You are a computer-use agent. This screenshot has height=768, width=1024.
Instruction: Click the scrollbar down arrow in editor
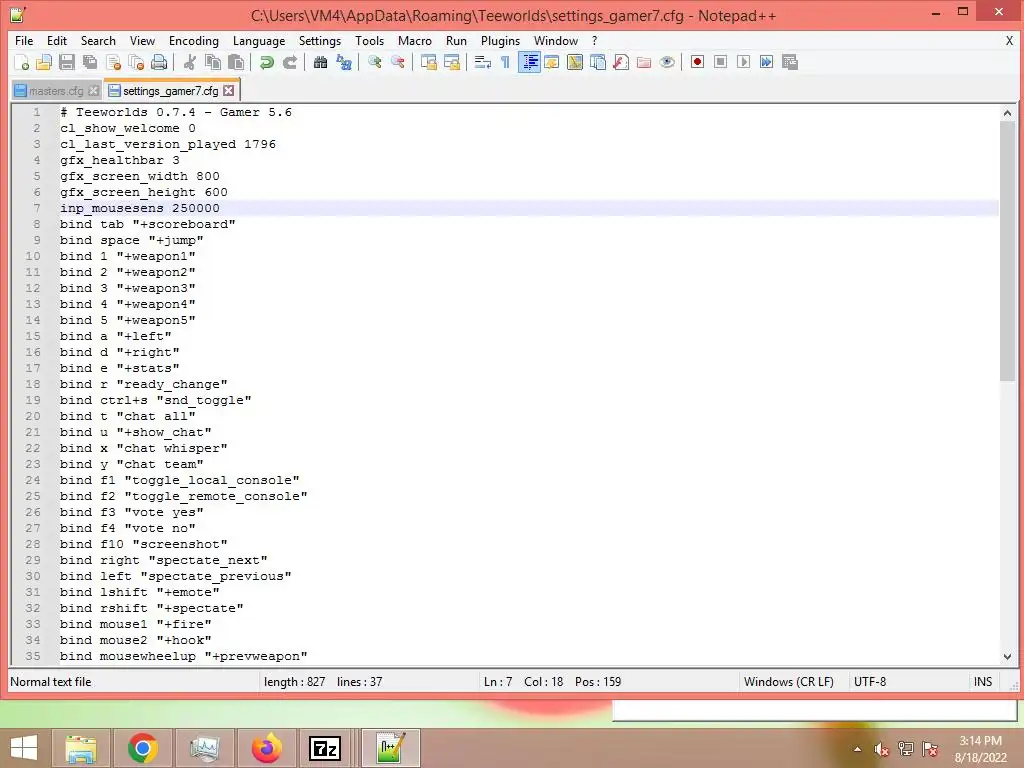point(1007,656)
